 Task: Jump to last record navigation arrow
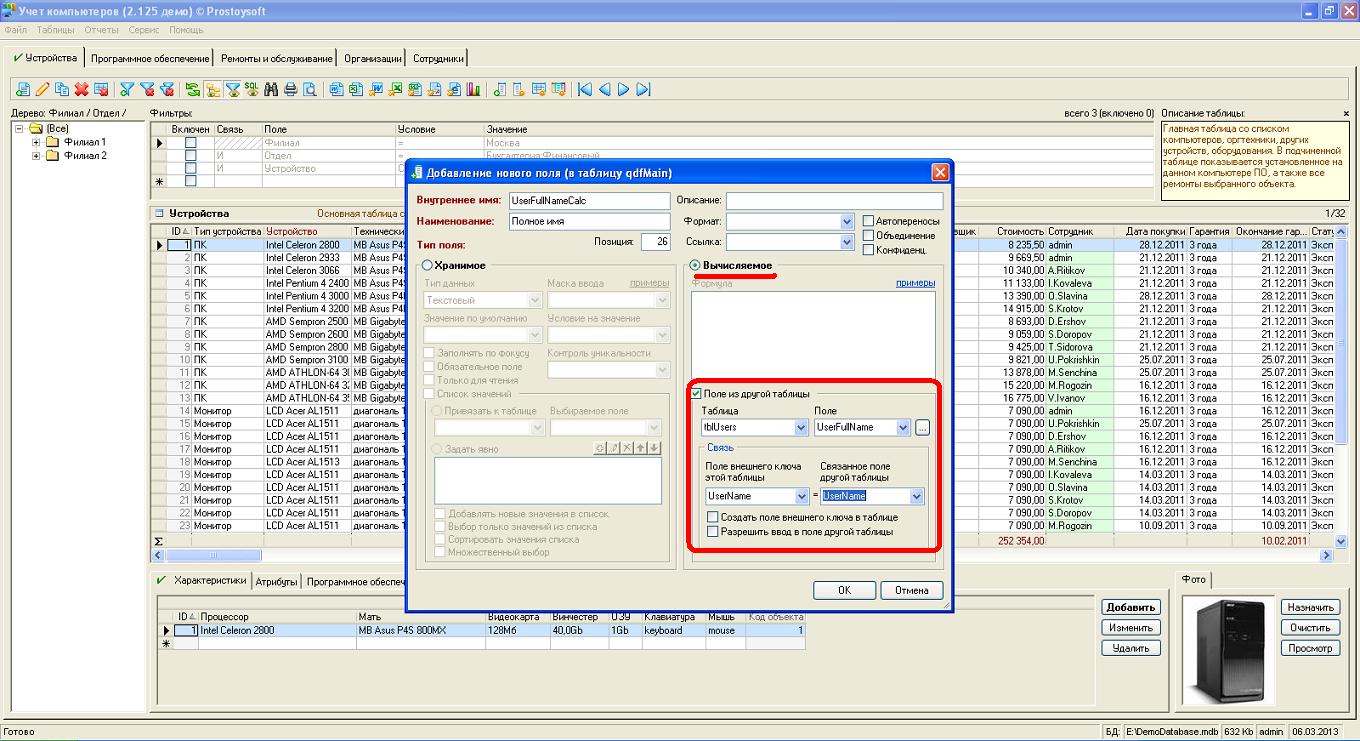(643, 90)
